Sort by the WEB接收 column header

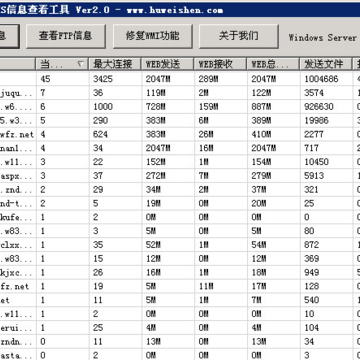[221, 64]
